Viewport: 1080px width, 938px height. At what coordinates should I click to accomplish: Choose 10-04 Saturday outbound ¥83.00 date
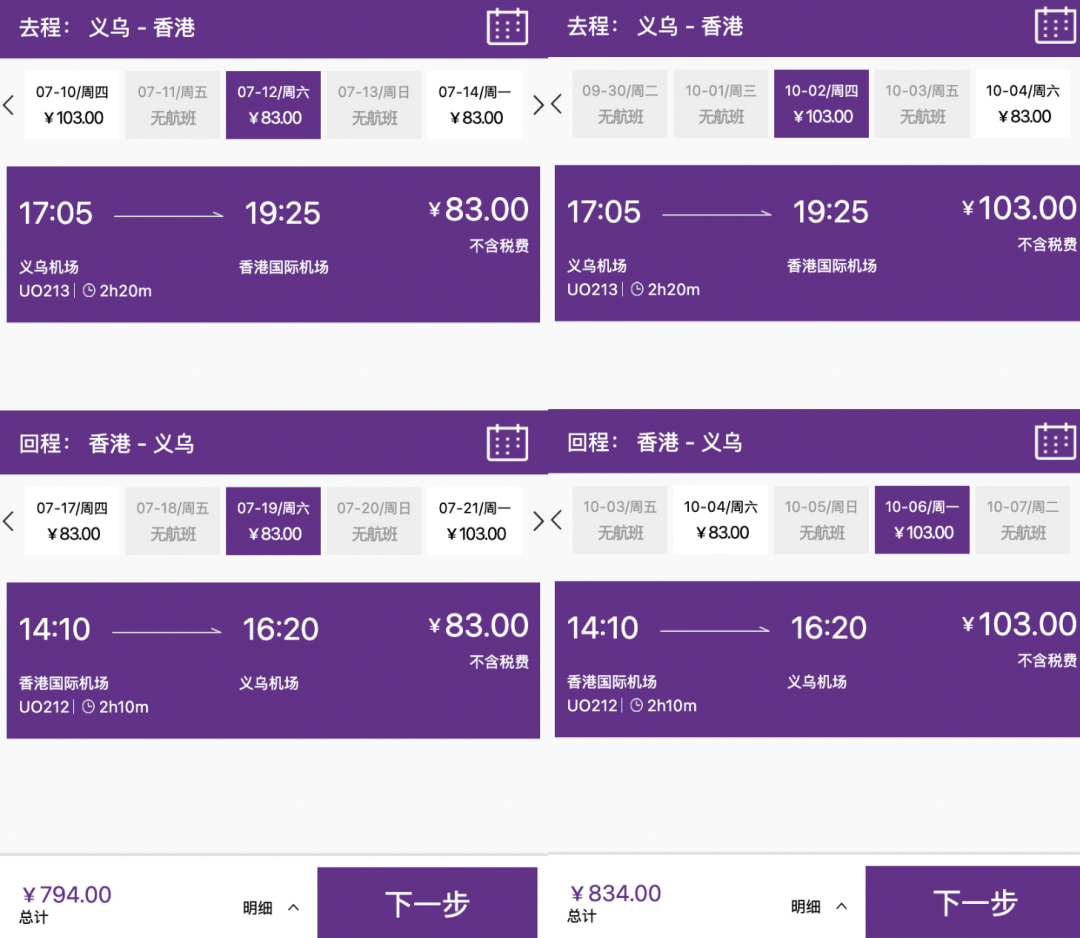(x=1023, y=104)
